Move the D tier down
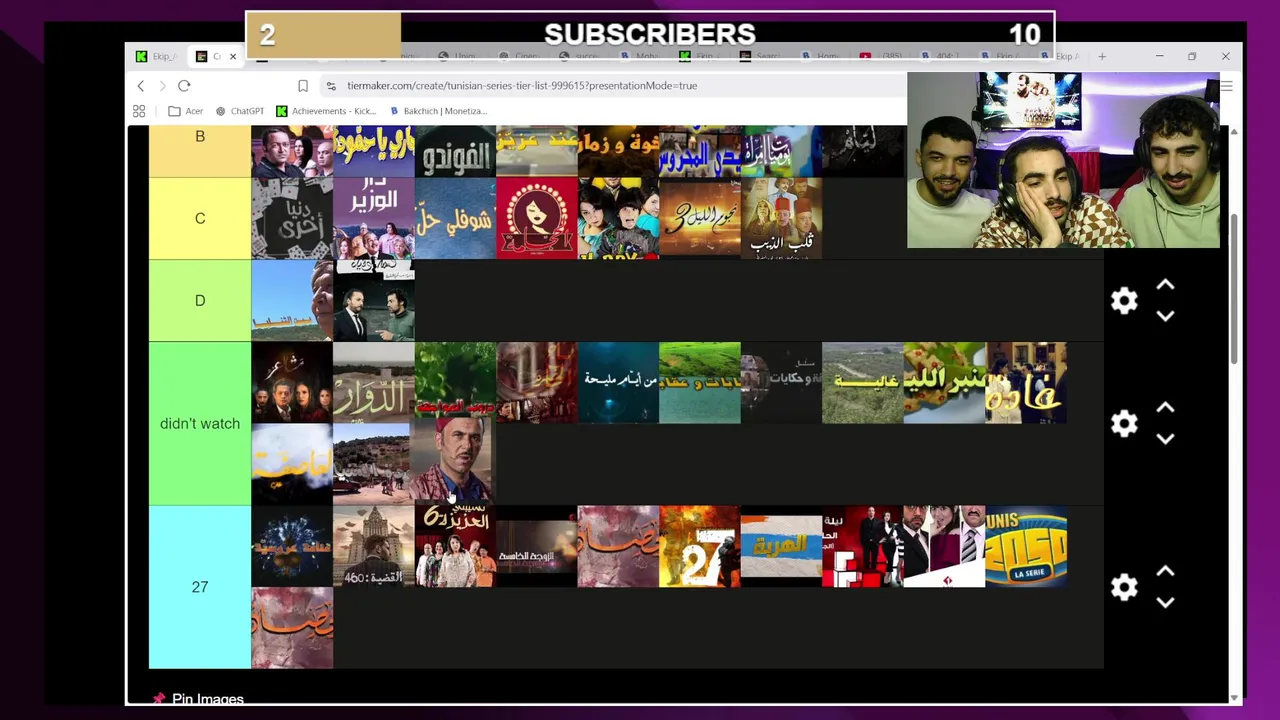The width and height of the screenshot is (1280, 720). (1165, 316)
